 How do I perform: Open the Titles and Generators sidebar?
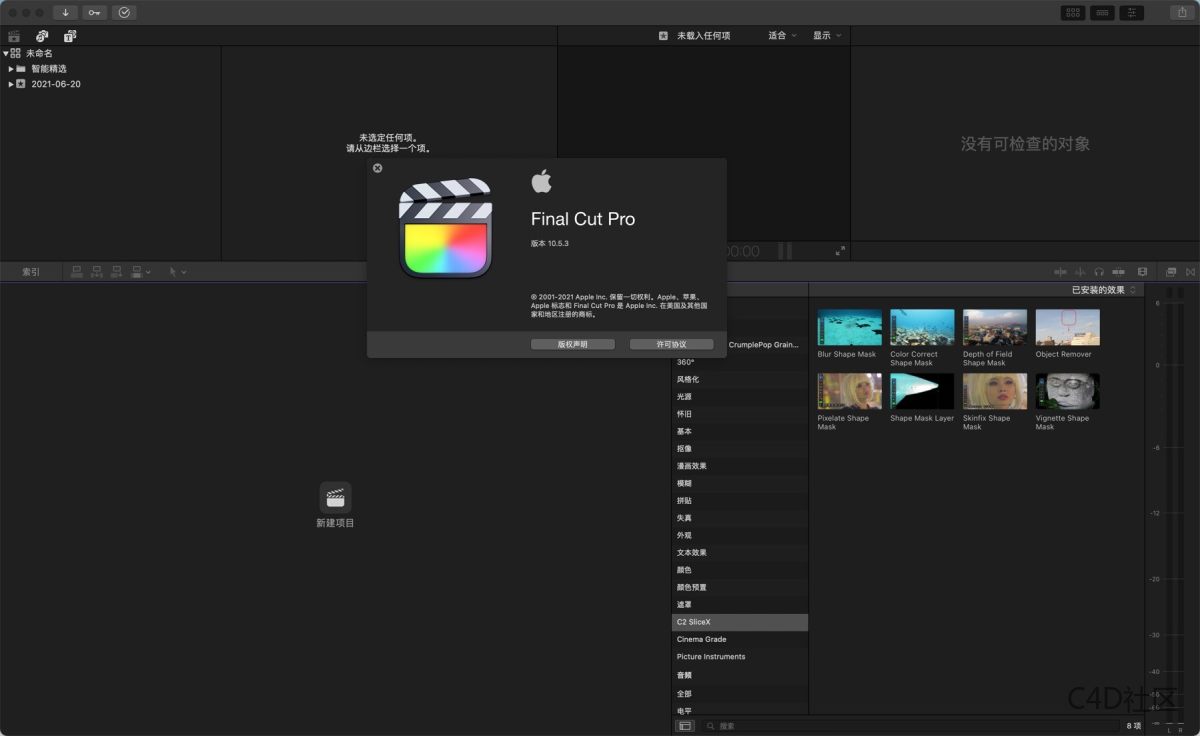click(69, 35)
